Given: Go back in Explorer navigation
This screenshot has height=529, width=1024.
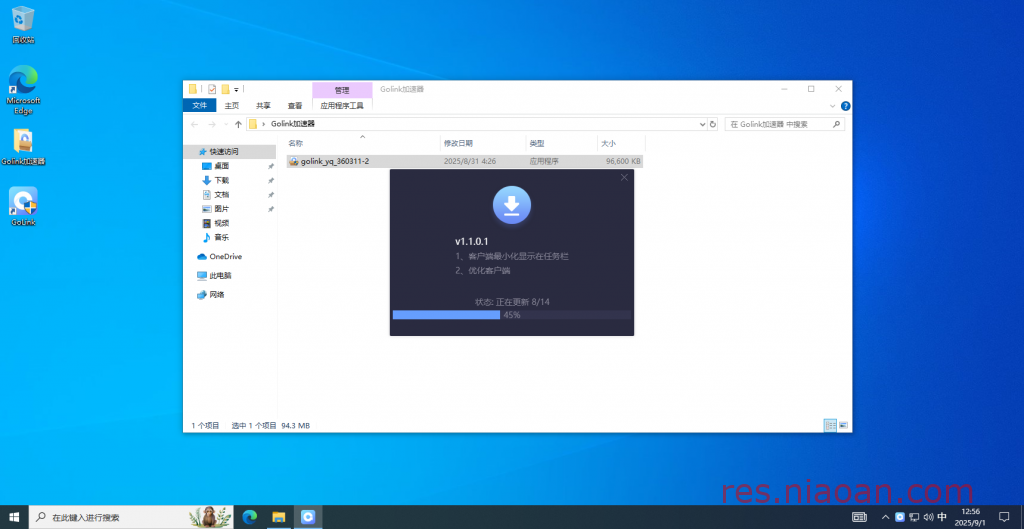Looking at the screenshot, I should [195, 124].
